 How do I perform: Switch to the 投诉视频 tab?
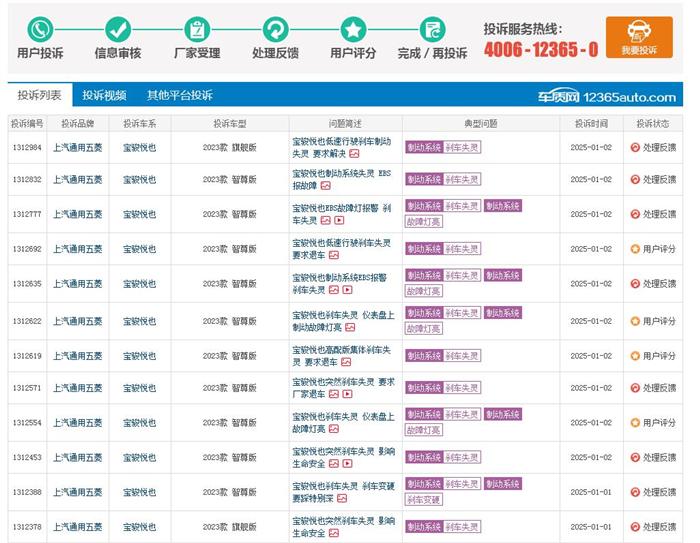tap(104, 95)
